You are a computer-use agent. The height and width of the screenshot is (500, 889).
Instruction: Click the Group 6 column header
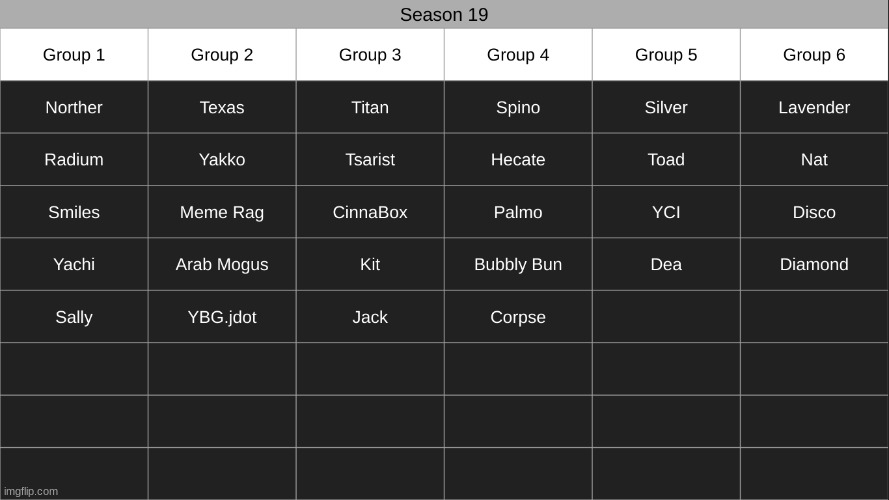click(x=814, y=55)
